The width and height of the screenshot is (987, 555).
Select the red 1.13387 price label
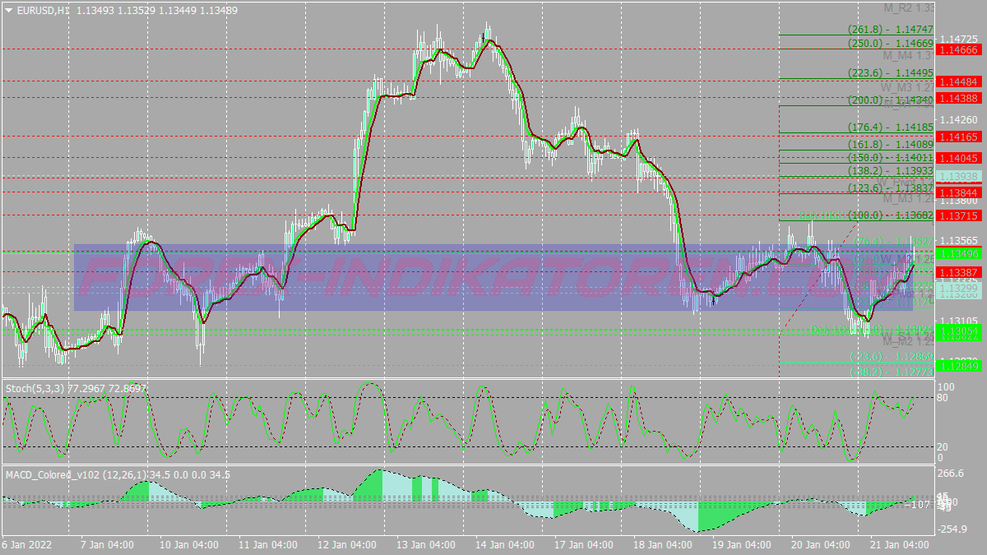pos(959,272)
